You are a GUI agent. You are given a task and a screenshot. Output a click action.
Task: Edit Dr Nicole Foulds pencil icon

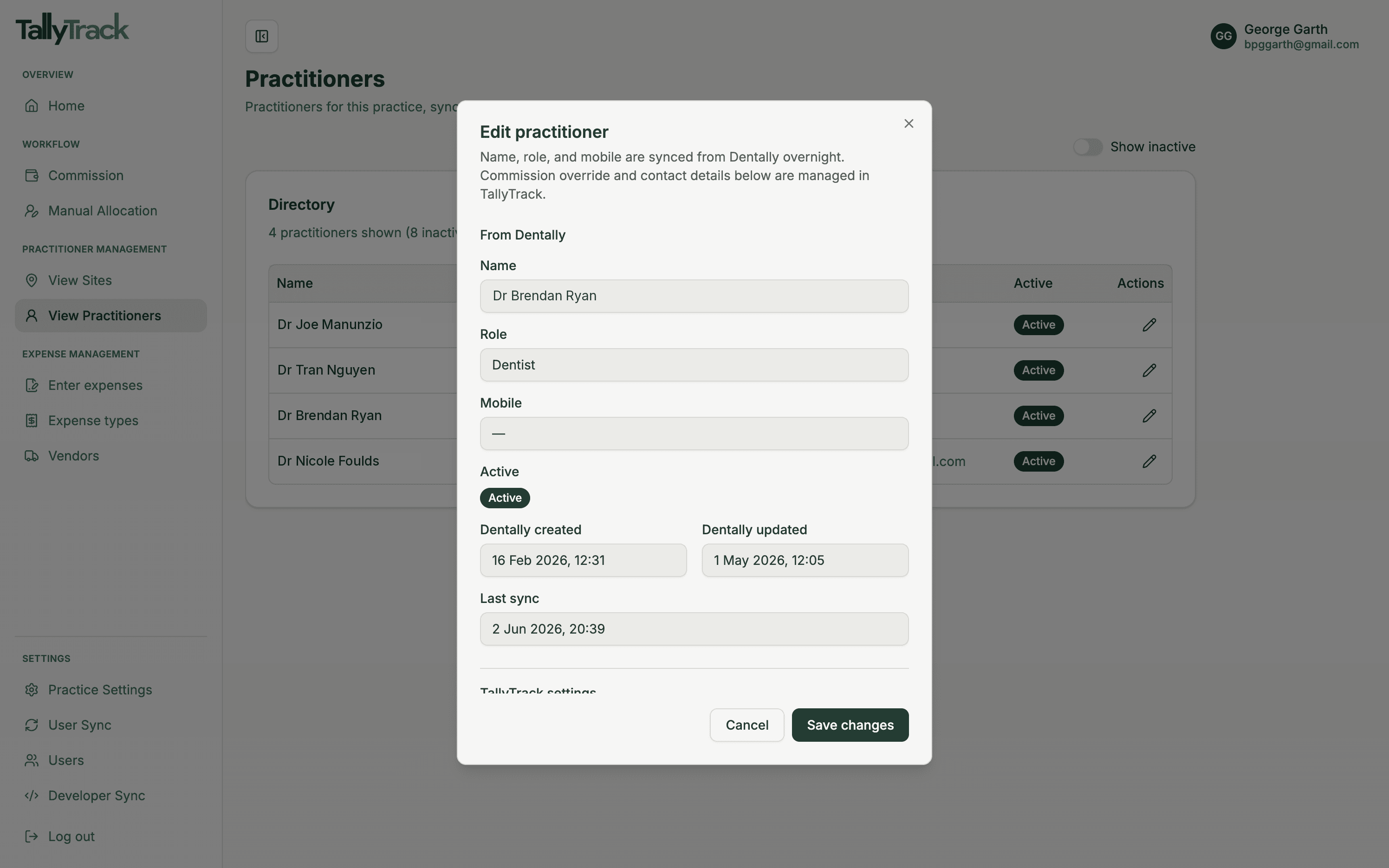[1149, 461]
